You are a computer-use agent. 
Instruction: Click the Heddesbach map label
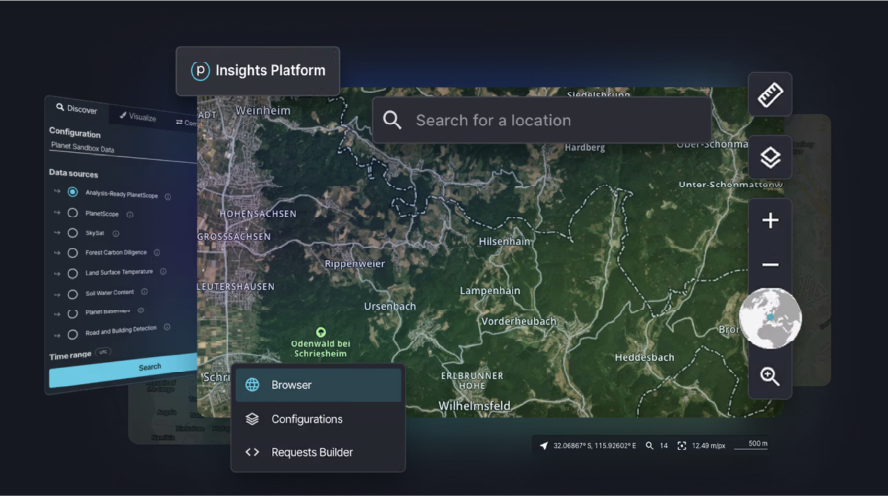pyautogui.click(x=644, y=357)
